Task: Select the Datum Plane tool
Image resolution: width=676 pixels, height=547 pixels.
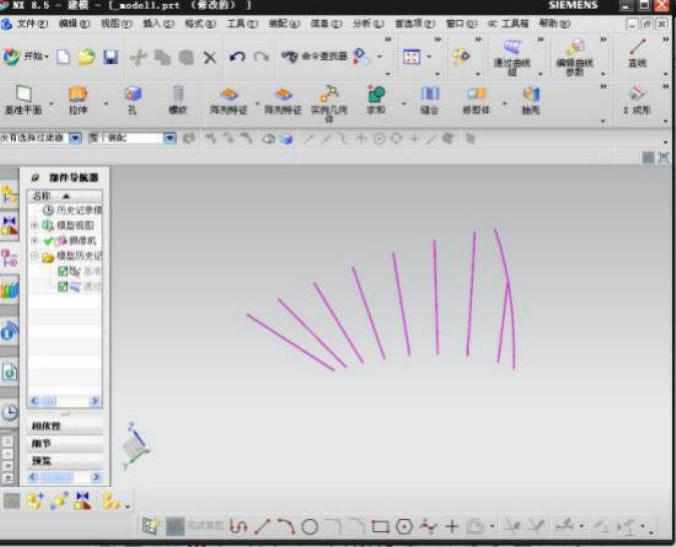Action: 23,100
